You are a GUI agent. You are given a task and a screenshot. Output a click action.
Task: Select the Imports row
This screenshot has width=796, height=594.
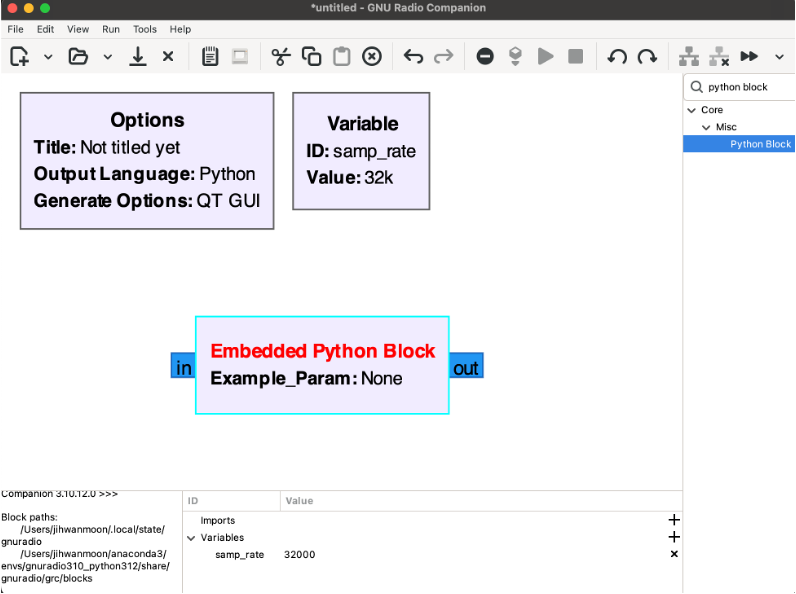tap(433, 520)
